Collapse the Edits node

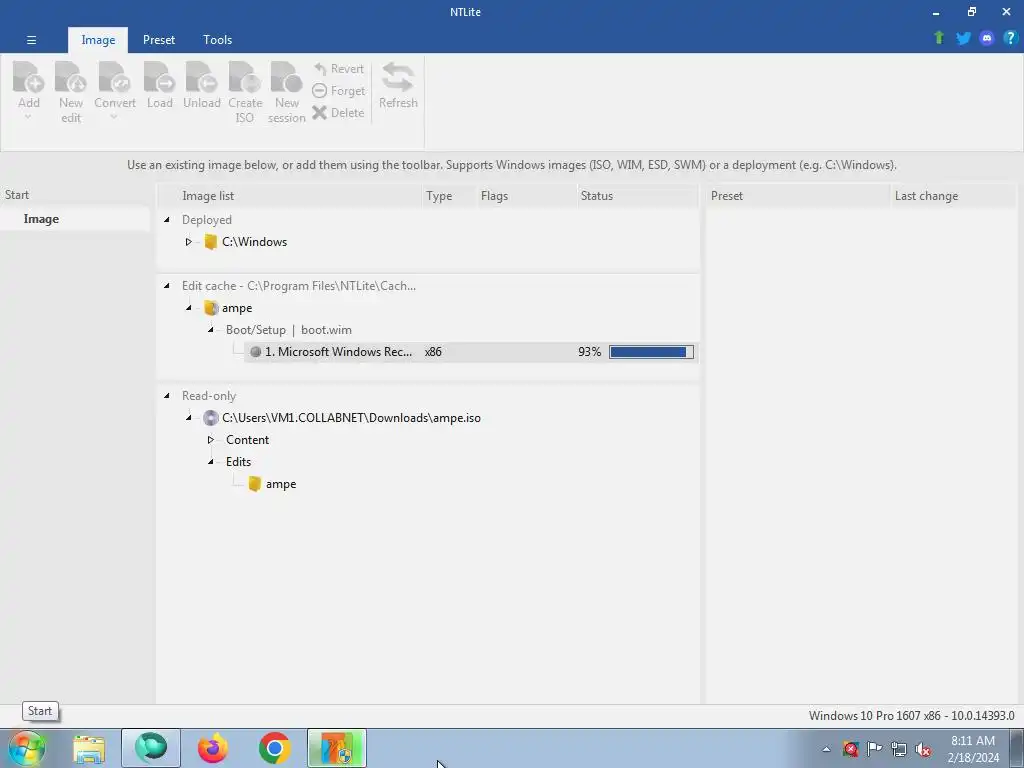click(x=210, y=462)
